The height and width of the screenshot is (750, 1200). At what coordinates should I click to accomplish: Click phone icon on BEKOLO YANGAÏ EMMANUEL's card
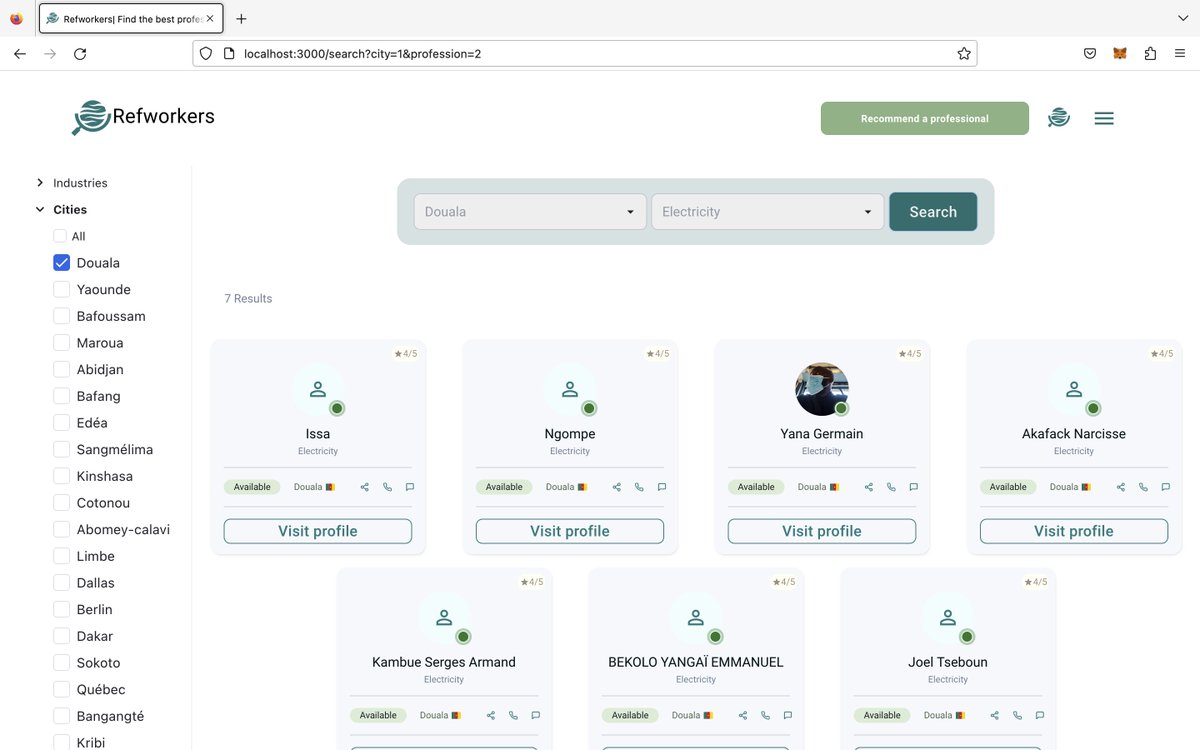[765, 715]
